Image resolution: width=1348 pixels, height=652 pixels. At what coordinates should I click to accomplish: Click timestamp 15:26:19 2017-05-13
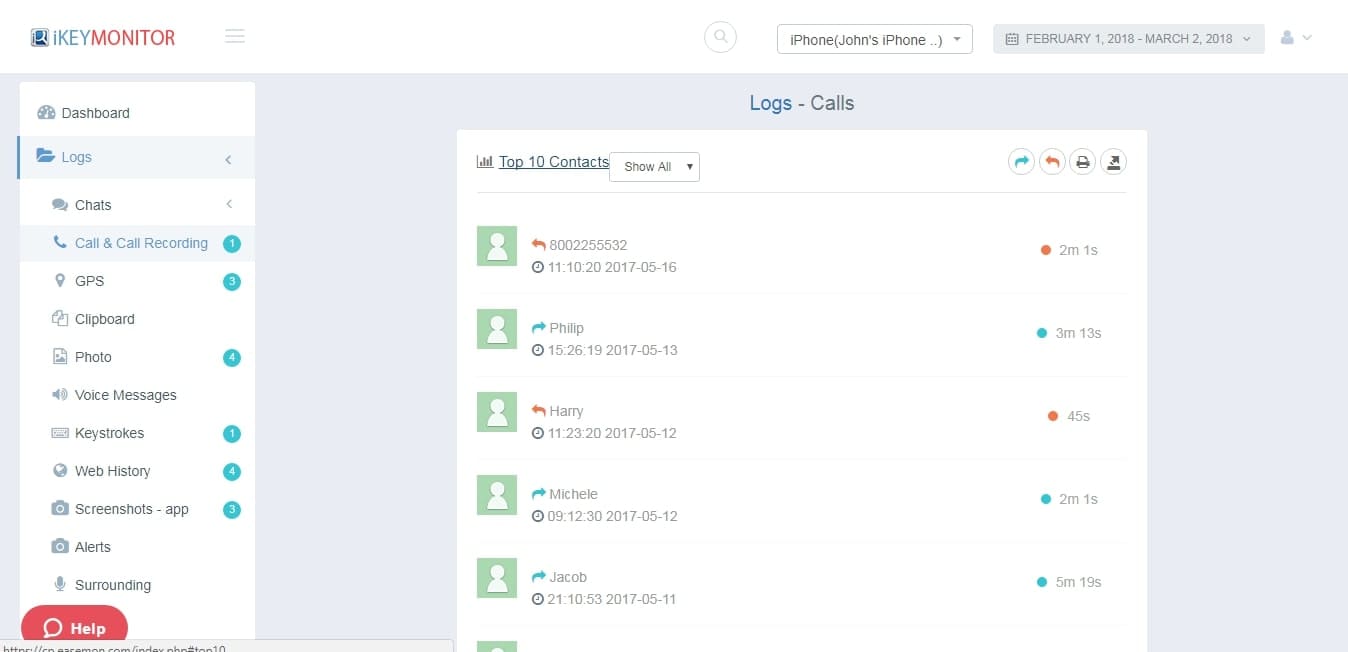tap(611, 350)
